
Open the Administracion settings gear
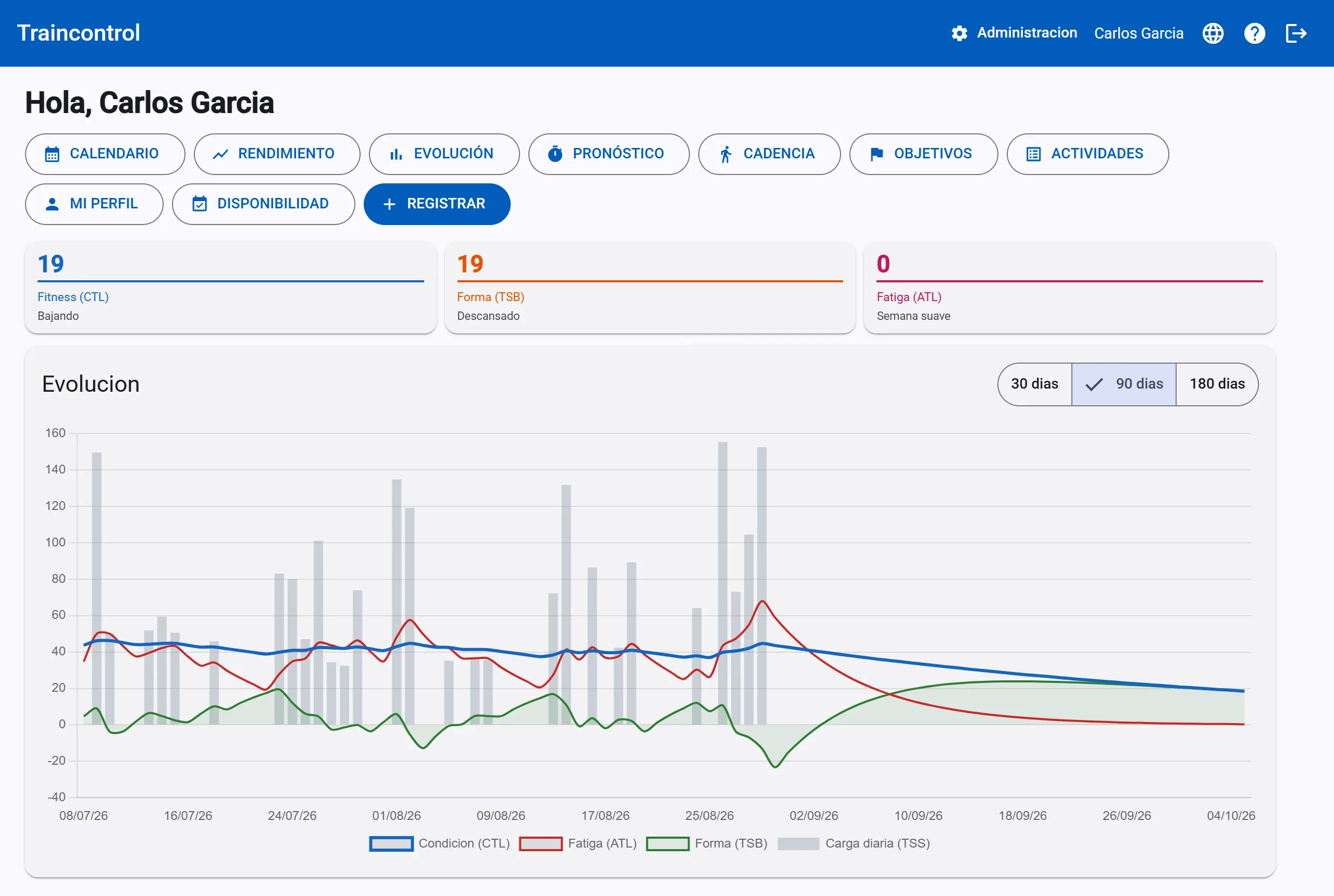[959, 33]
